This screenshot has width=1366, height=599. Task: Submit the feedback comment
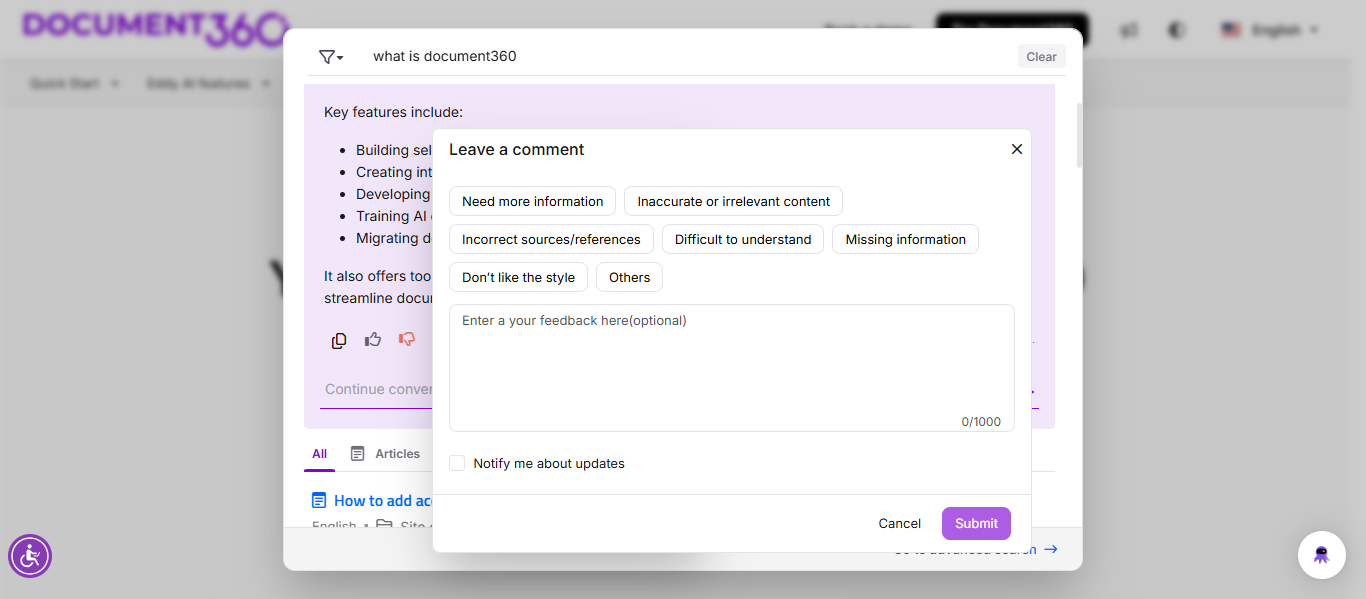point(976,523)
